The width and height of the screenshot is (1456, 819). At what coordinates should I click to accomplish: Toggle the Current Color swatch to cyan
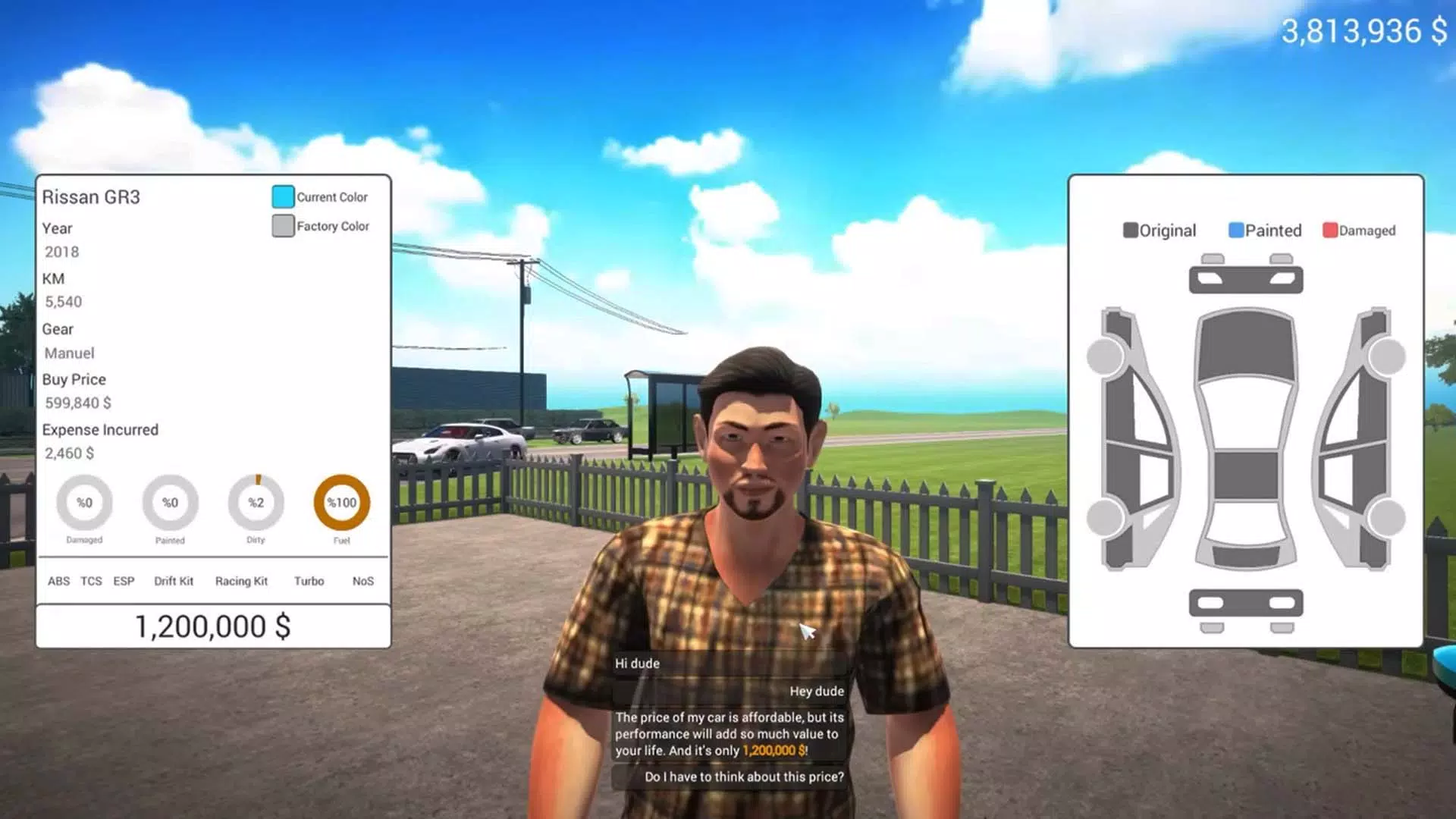click(x=281, y=196)
